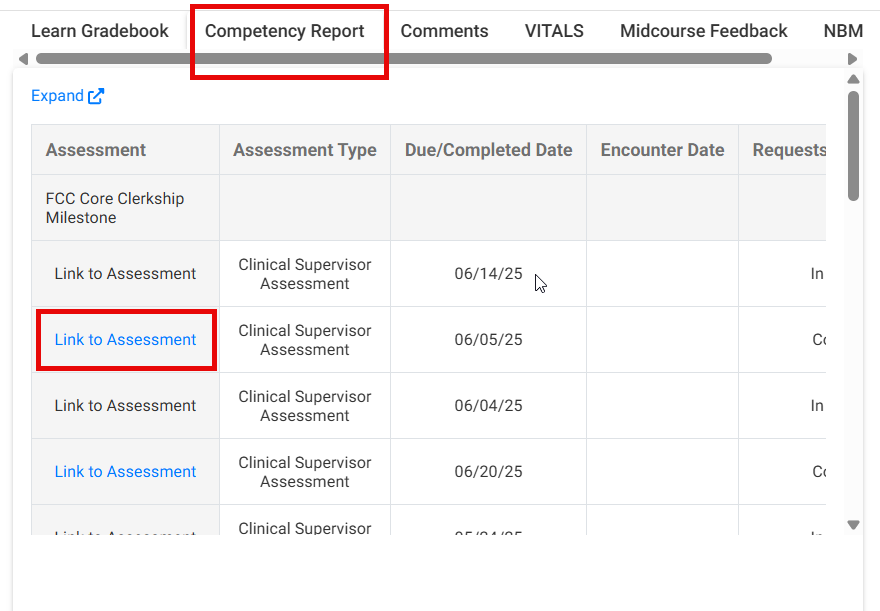The width and height of the screenshot is (880, 611).
Task: Click the Expand external-link icon
Action: (x=96, y=96)
